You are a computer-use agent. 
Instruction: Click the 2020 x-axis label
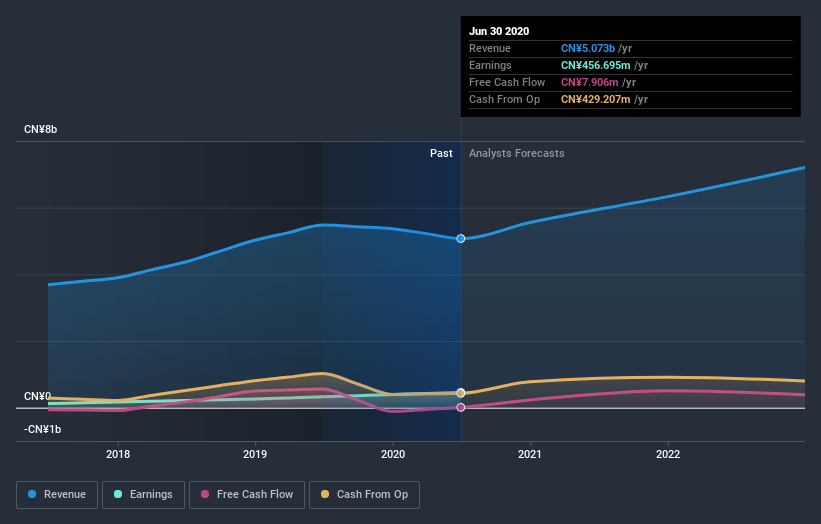[x=393, y=454]
